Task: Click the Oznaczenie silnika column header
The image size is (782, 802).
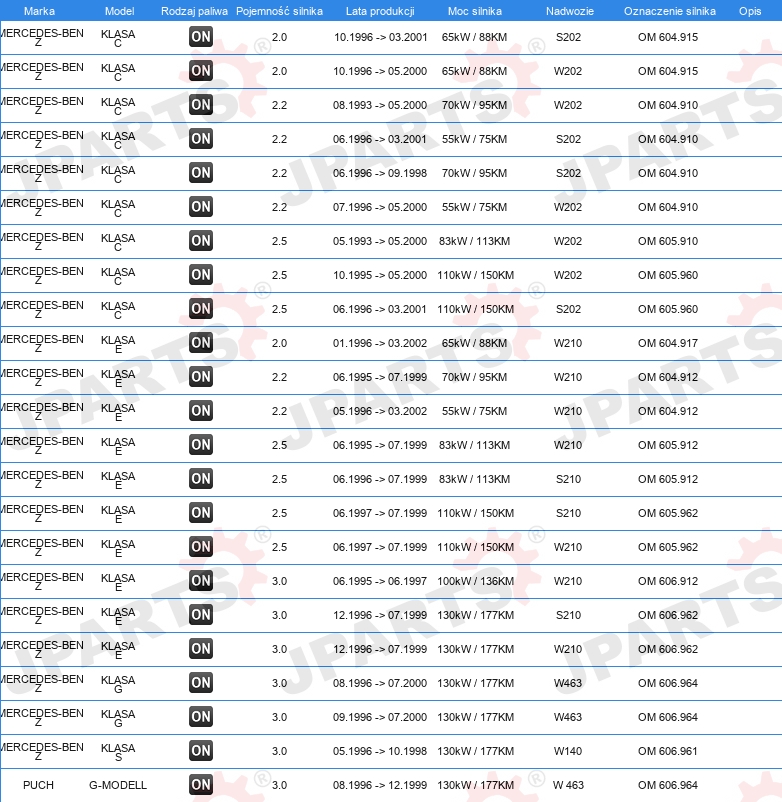Action: click(669, 11)
